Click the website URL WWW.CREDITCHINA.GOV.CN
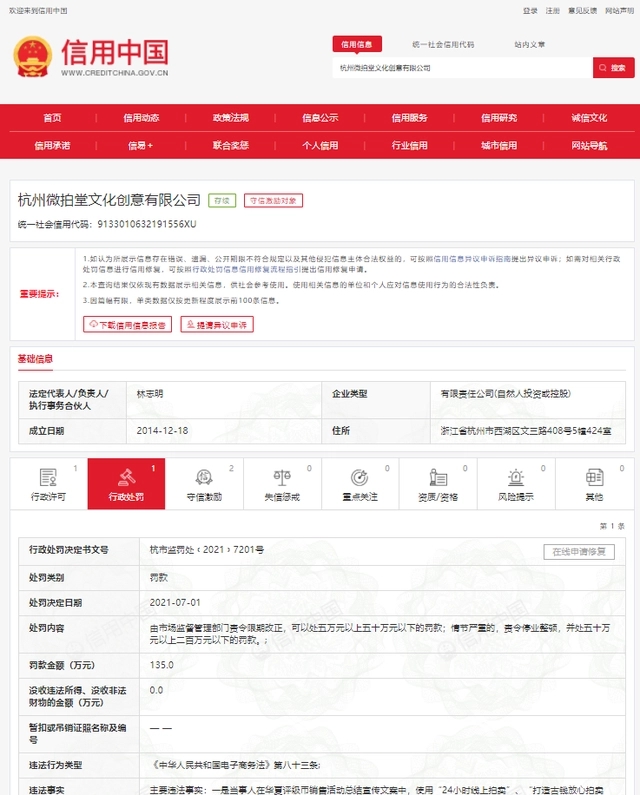This screenshot has height=795, width=640. pos(115,73)
